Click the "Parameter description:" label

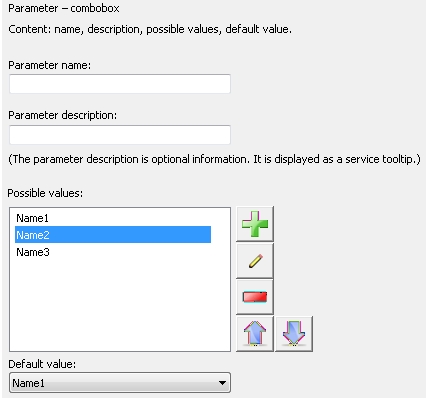coord(62,115)
